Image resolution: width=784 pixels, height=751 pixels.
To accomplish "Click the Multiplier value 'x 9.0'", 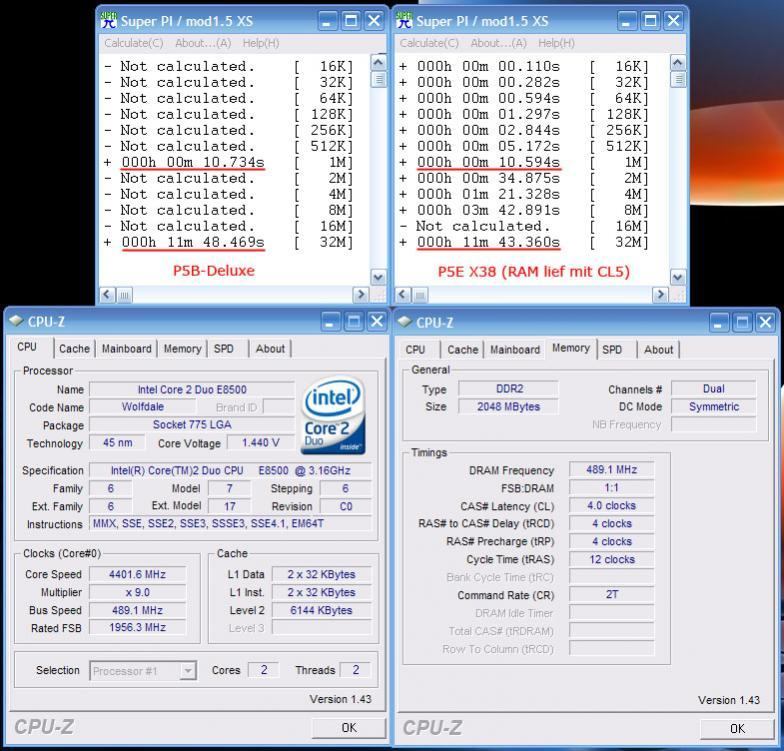I will point(138,592).
